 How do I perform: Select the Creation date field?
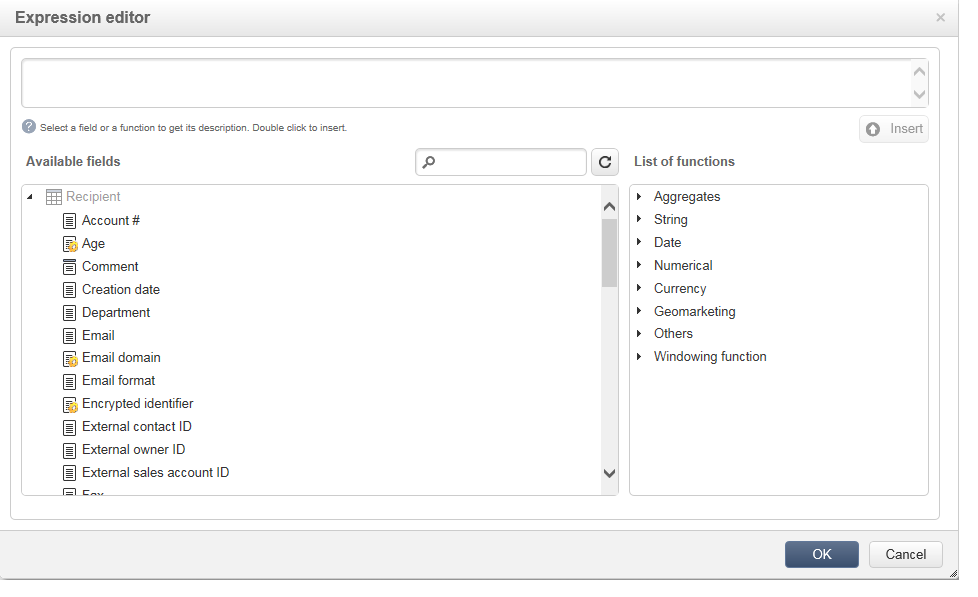(x=121, y=290)
